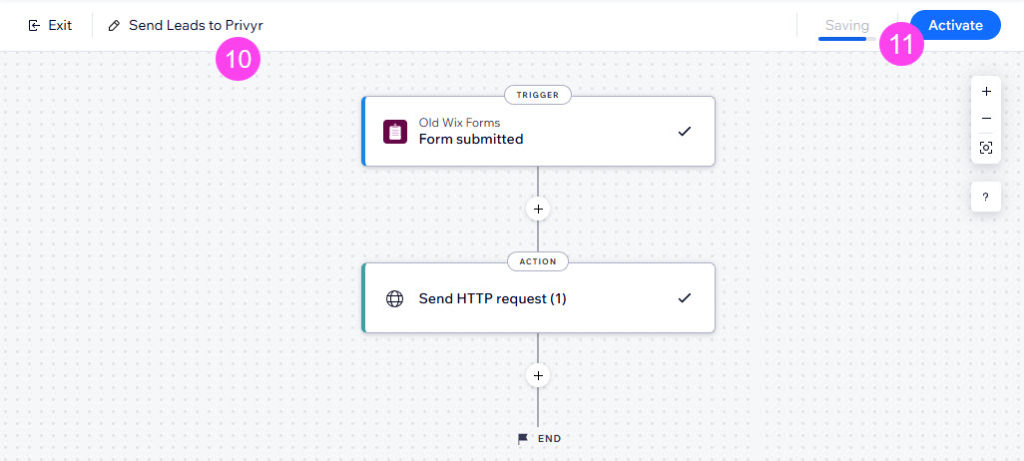Click the fit-to-screen focus icon

[x=986, y=148]
